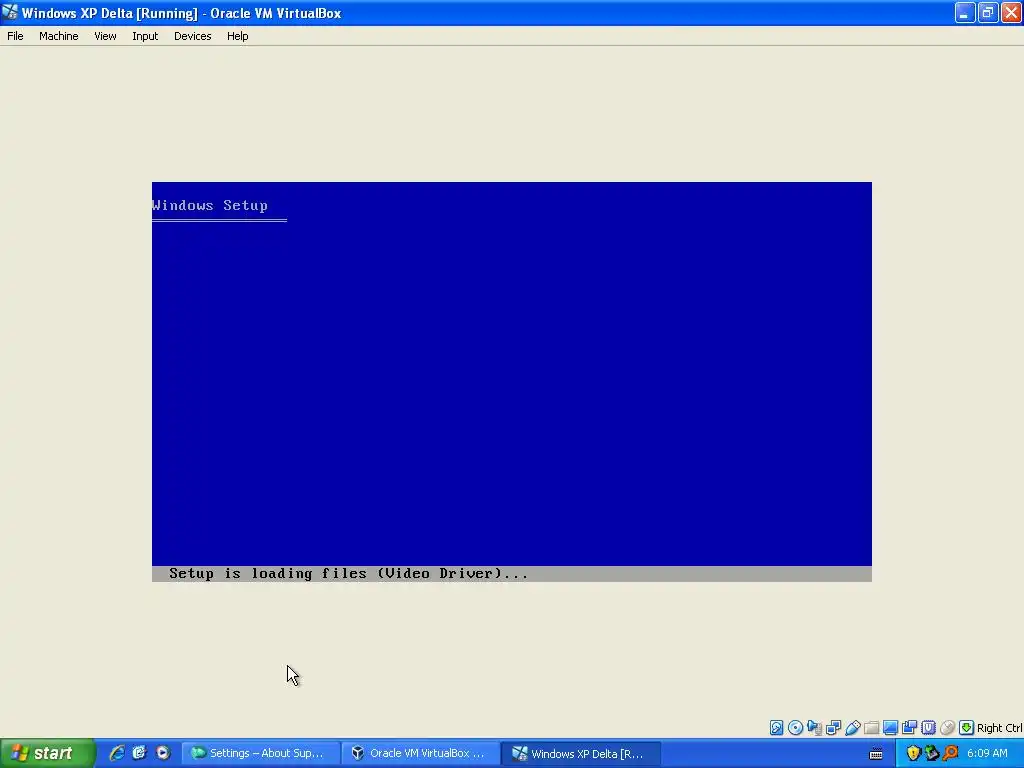
Task: Click the recording/video capture indicator icon
Action: [x=909, y=728]
